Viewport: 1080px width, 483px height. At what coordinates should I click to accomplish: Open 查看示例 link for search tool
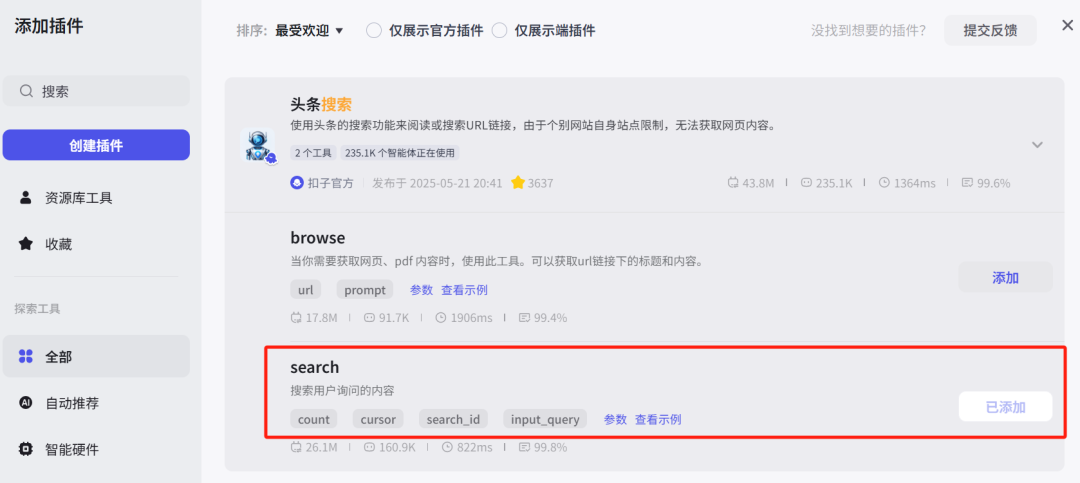click(658, 419)
